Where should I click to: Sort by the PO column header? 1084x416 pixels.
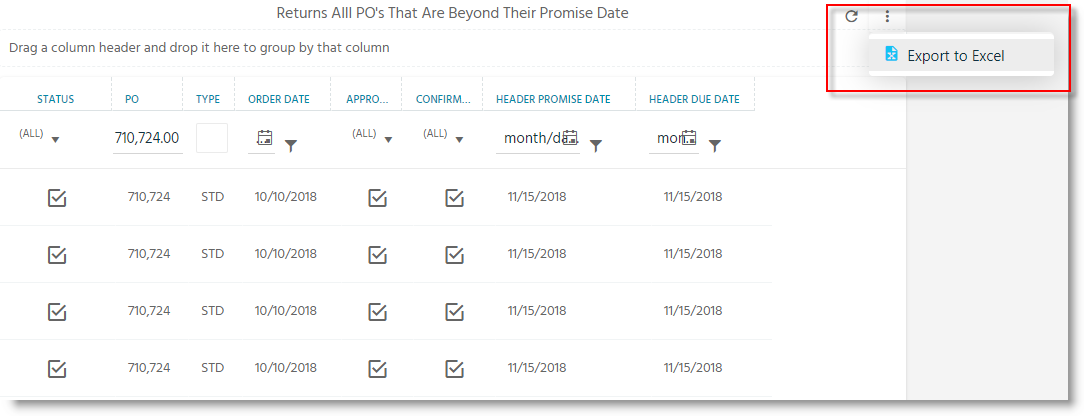click(132, 99)
